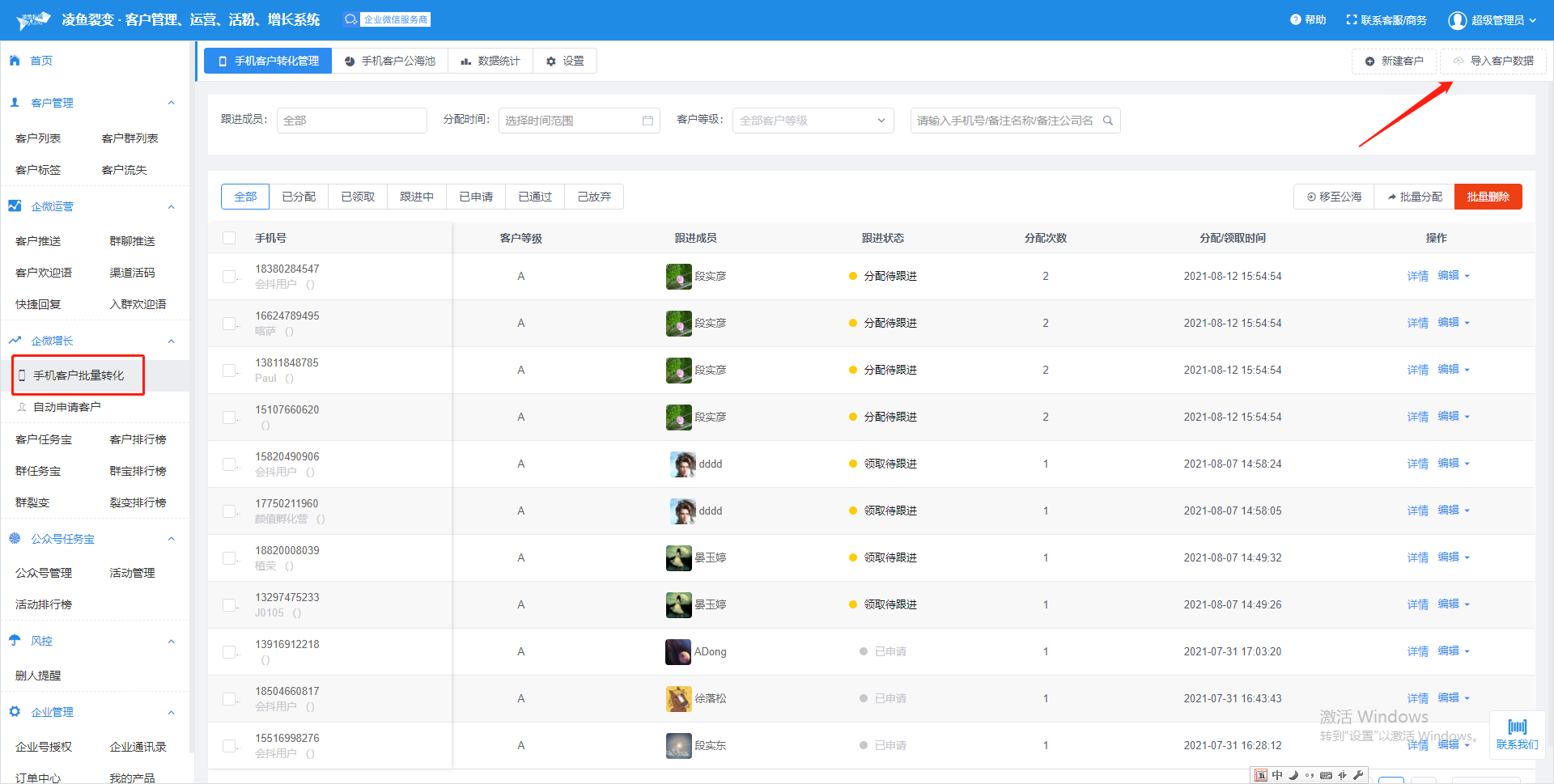Click the 首页 home icon in sidebar
Image resolution: width=1554 pixels, height=784 pixels.
pyautogui.click(x=15, y=60)
